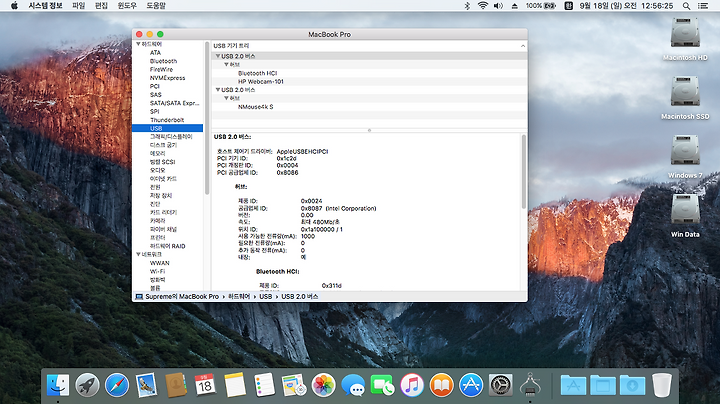Open Finder from the Dock

58,385
